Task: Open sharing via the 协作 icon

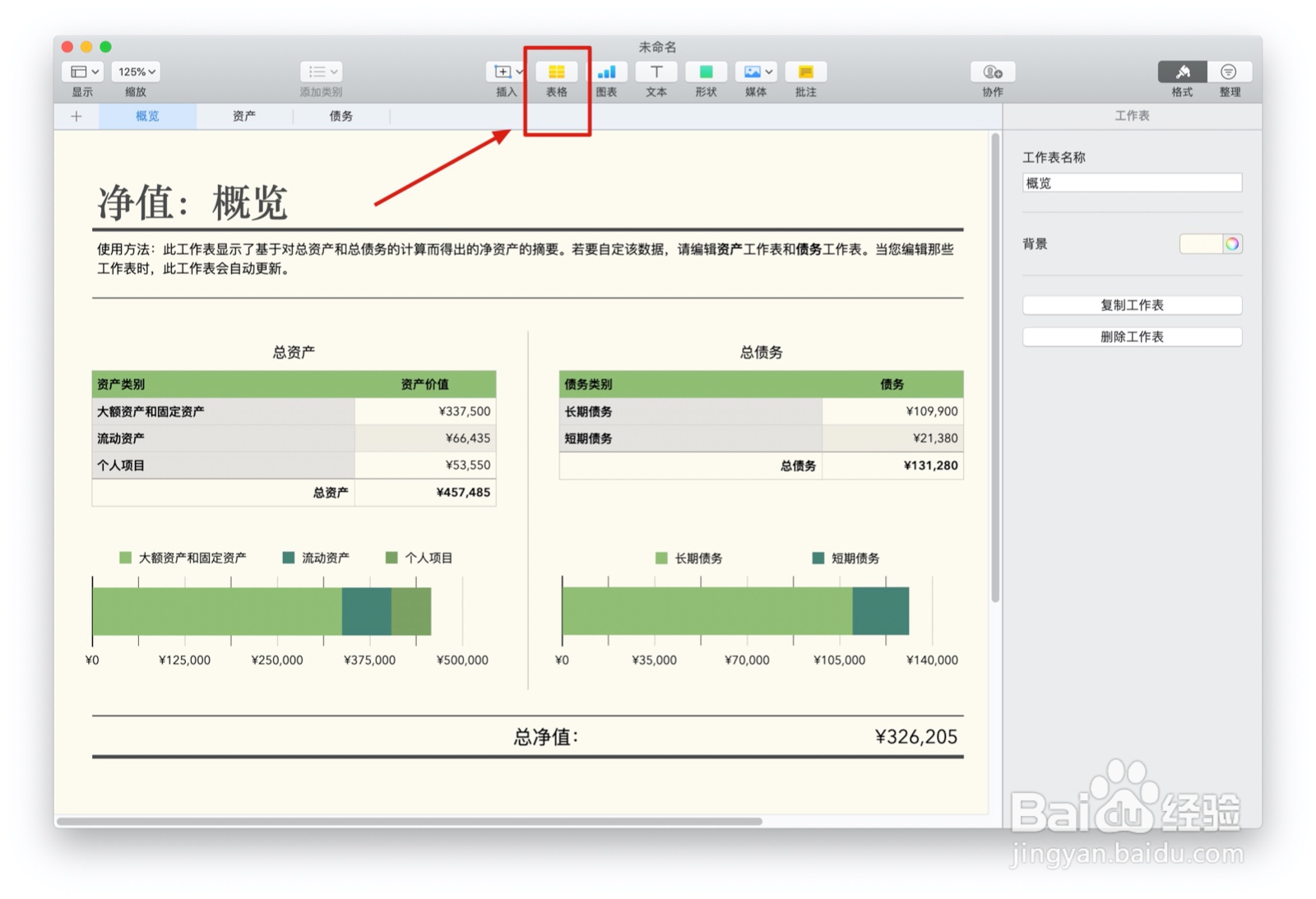Action: [991, 72]
